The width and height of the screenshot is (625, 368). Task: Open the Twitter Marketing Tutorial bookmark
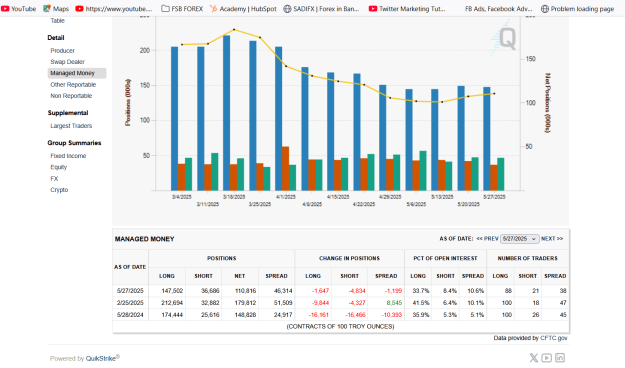pos(407,8)
